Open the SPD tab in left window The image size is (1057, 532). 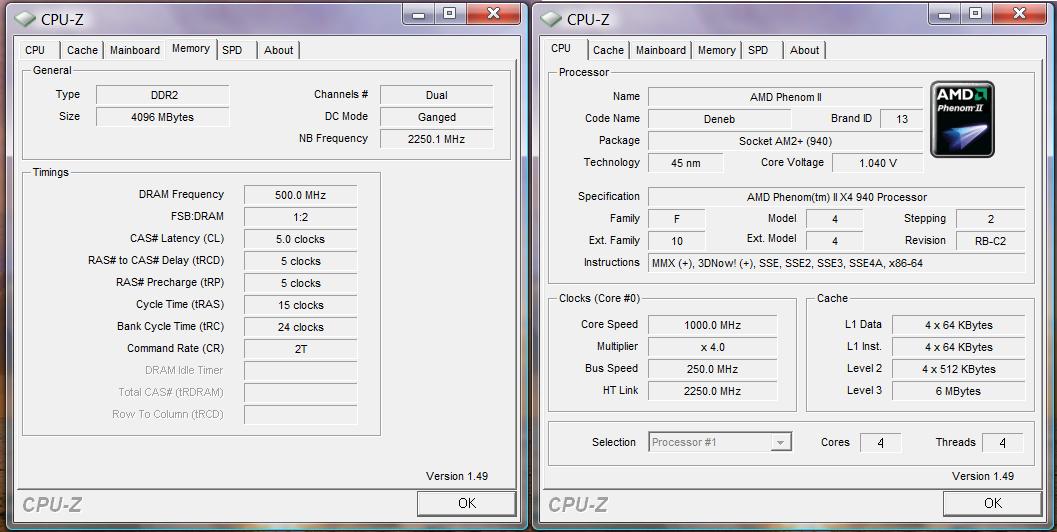coord(233,50)
